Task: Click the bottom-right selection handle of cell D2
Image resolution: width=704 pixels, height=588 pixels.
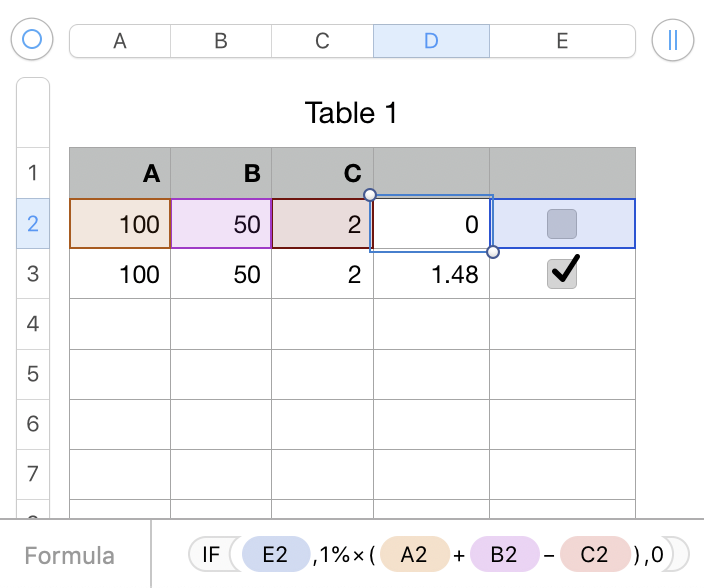Action: click(x=492, y=252)
